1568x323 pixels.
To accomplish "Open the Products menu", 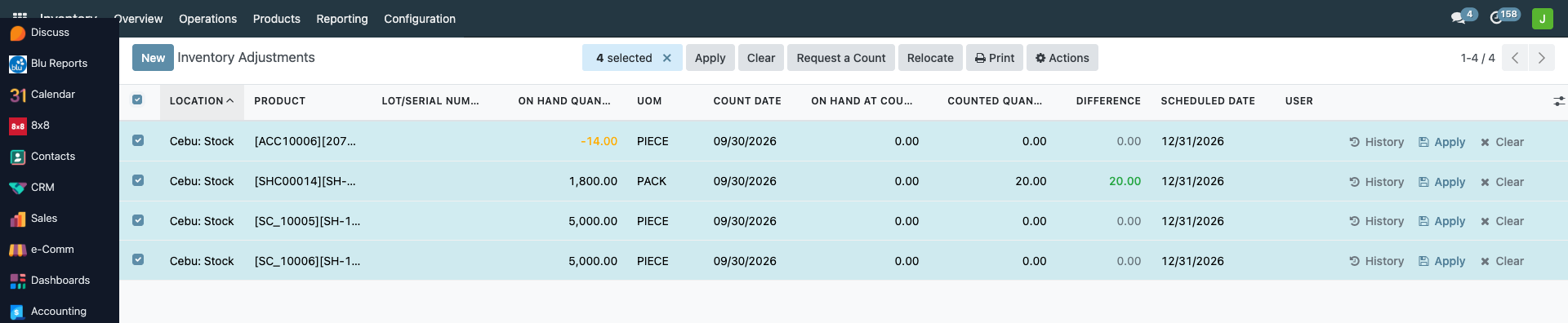I will coord(276,19).
